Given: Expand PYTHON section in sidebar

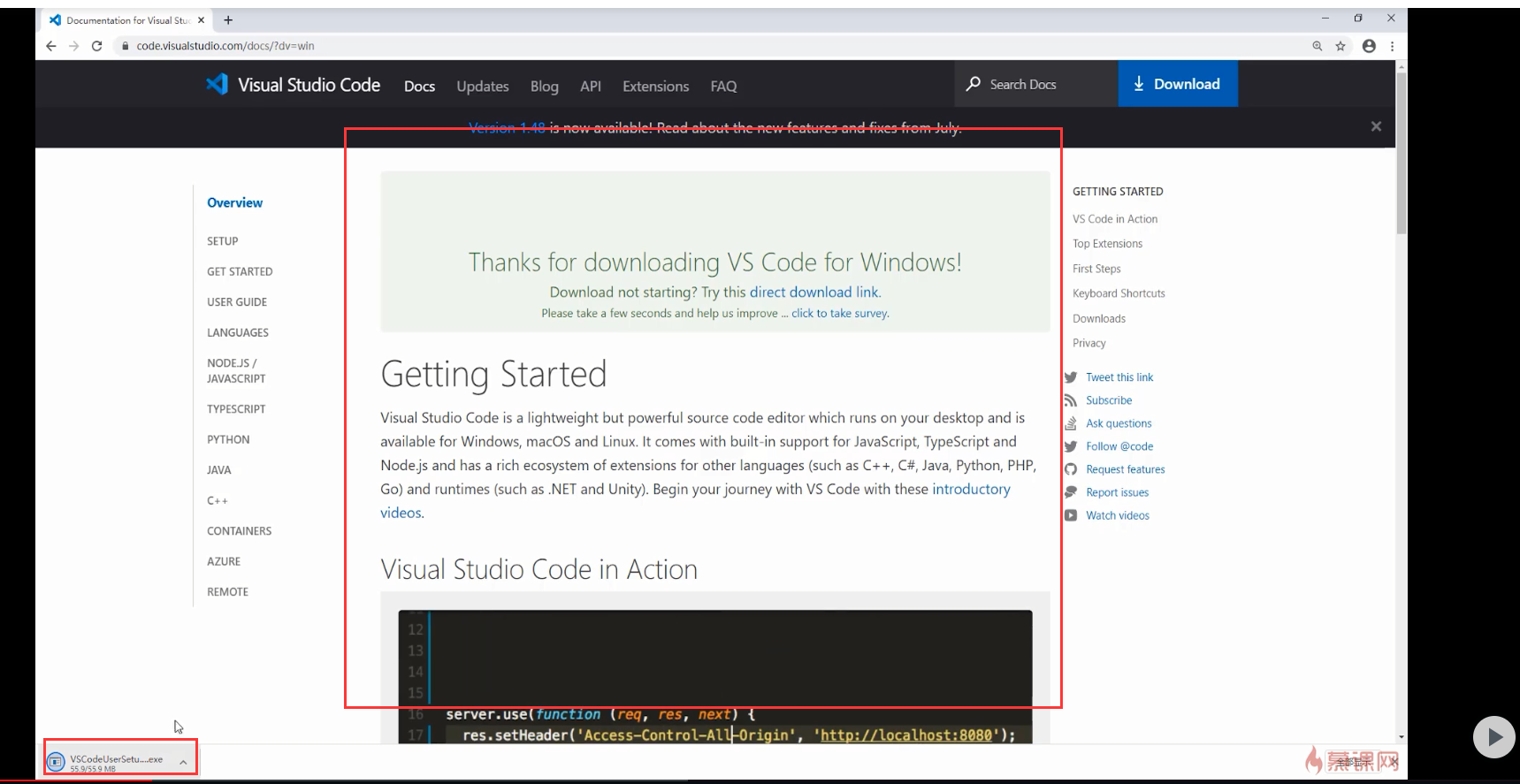Looking at the screenshot, I should [228, 439].
